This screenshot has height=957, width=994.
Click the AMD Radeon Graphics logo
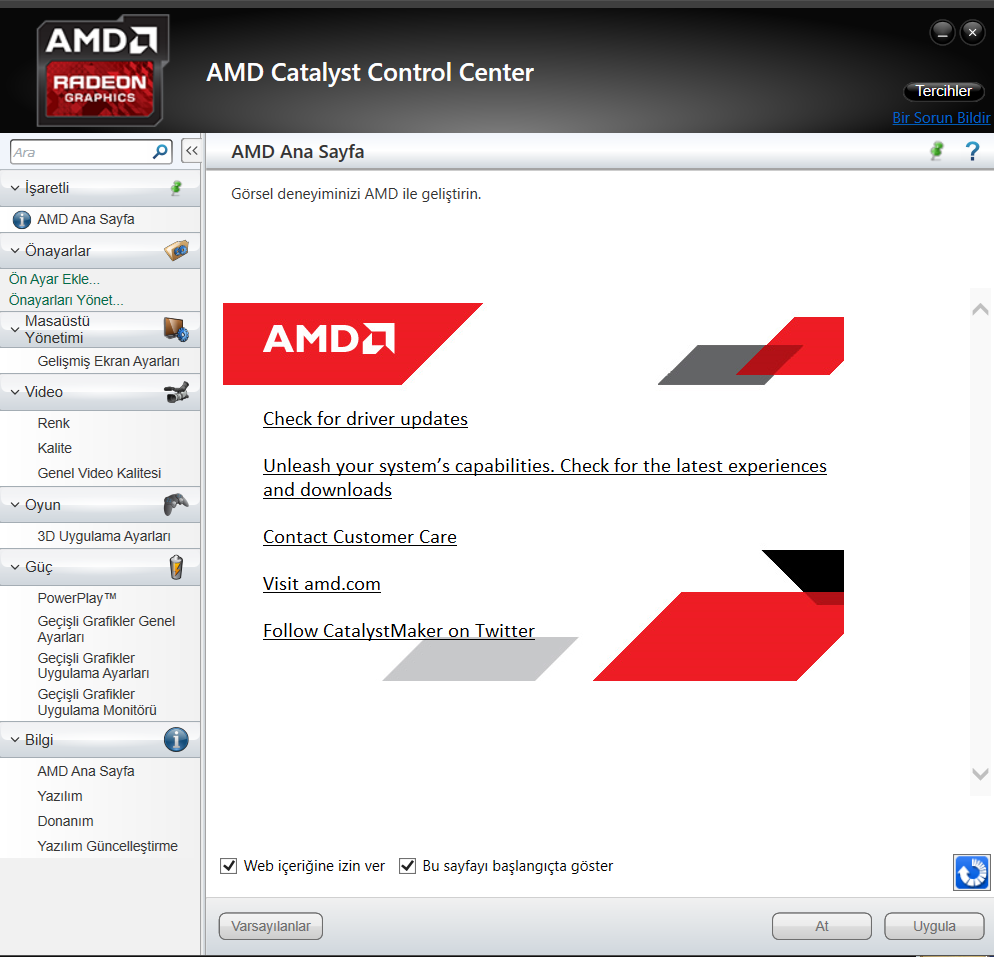click(x=103, y=70)
